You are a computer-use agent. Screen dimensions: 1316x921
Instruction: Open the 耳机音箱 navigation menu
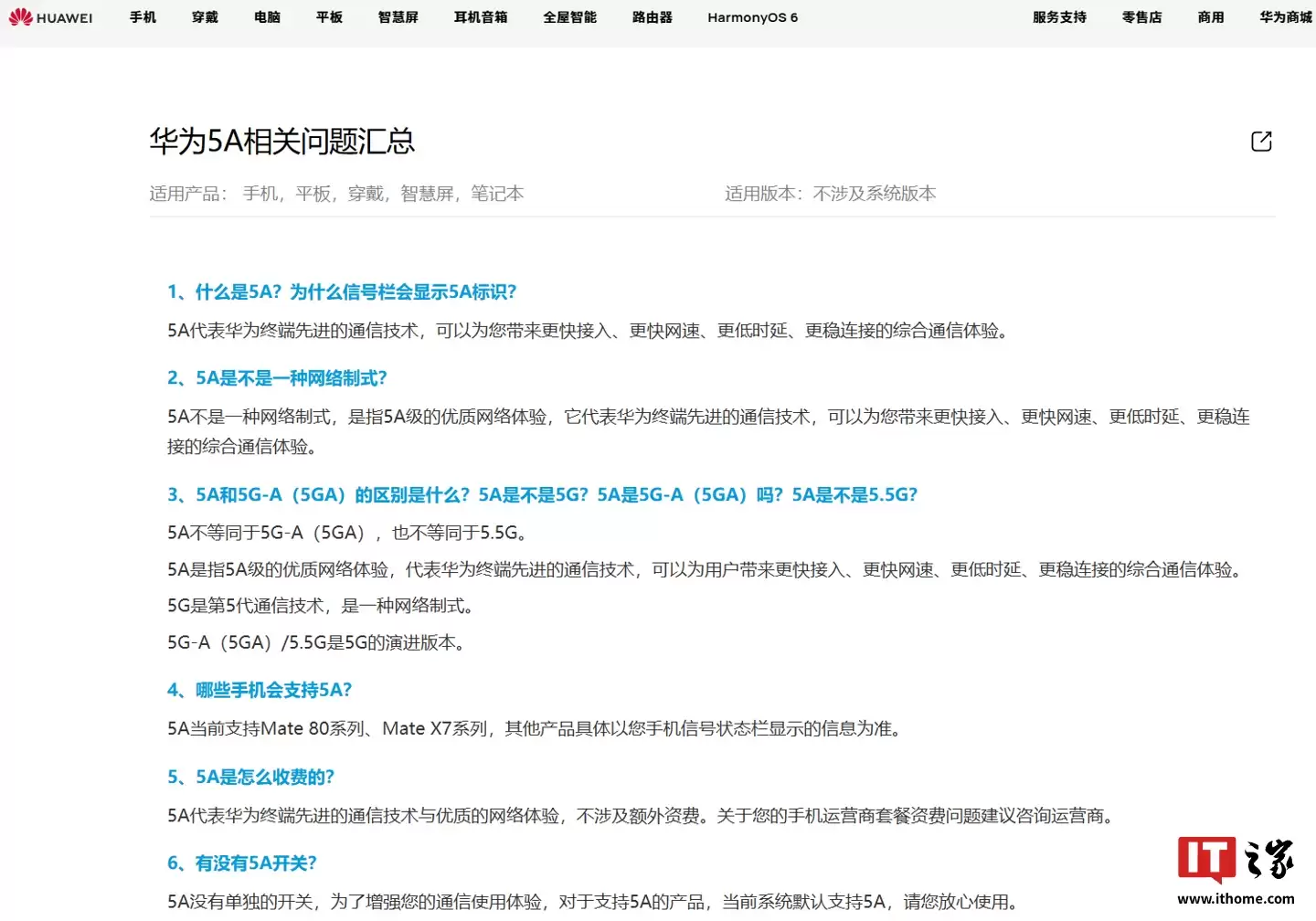[x=480, y=17]
